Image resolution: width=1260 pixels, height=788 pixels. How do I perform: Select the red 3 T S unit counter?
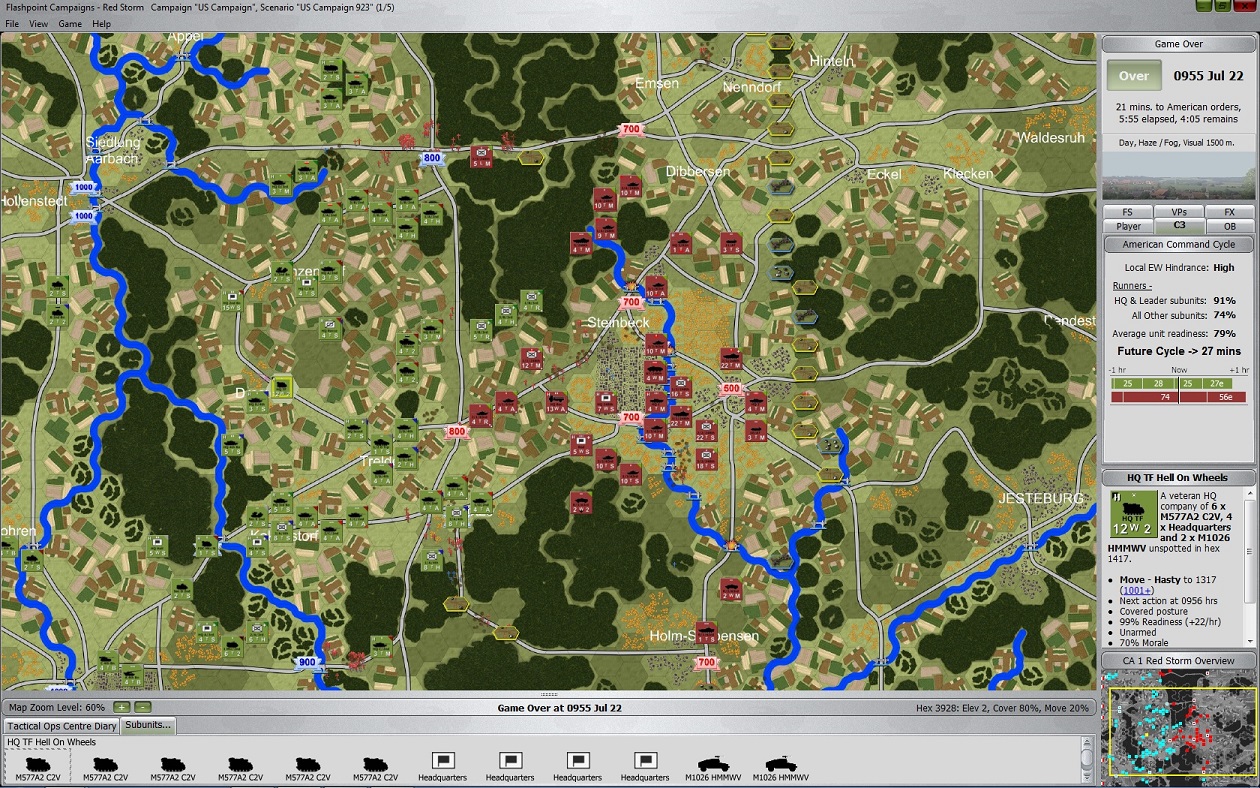(x=731, y=243)
